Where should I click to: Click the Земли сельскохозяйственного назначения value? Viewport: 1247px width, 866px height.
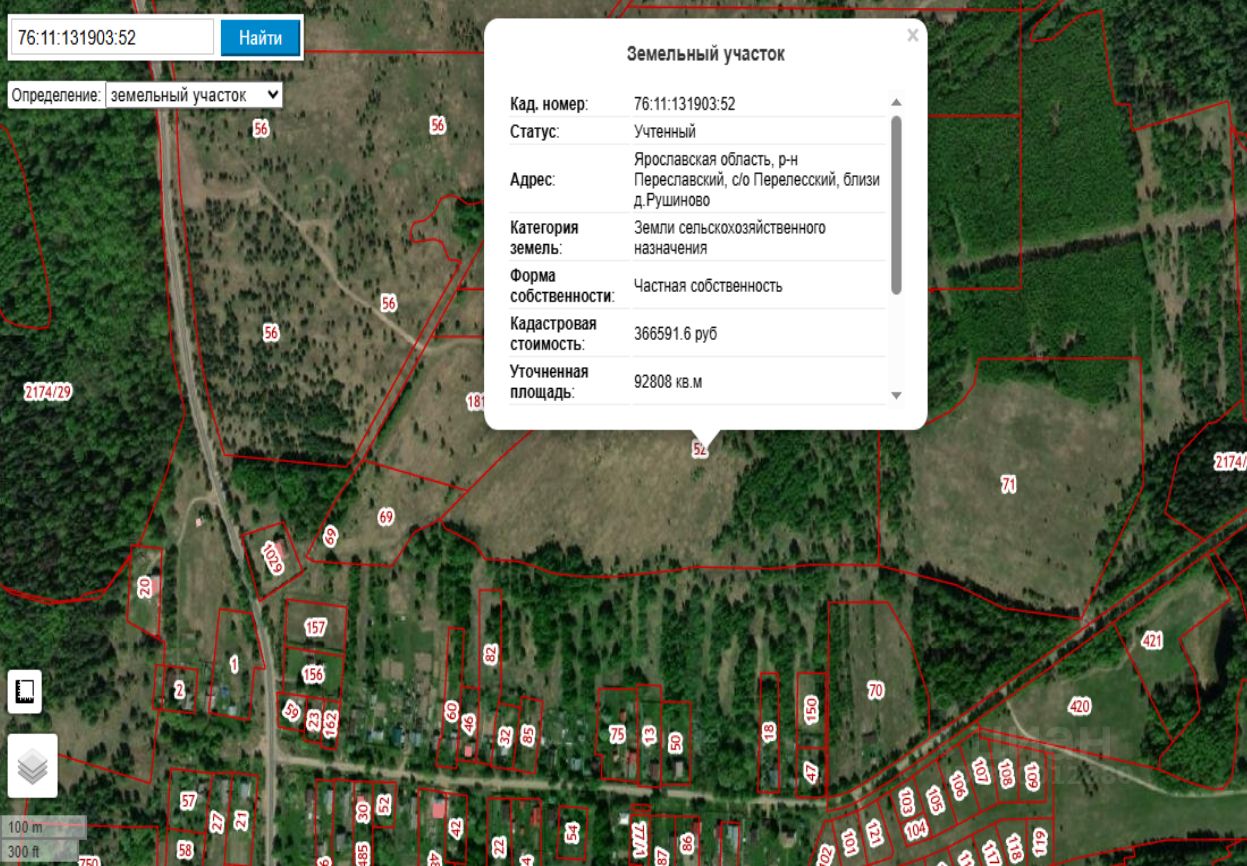coord(730,238)
